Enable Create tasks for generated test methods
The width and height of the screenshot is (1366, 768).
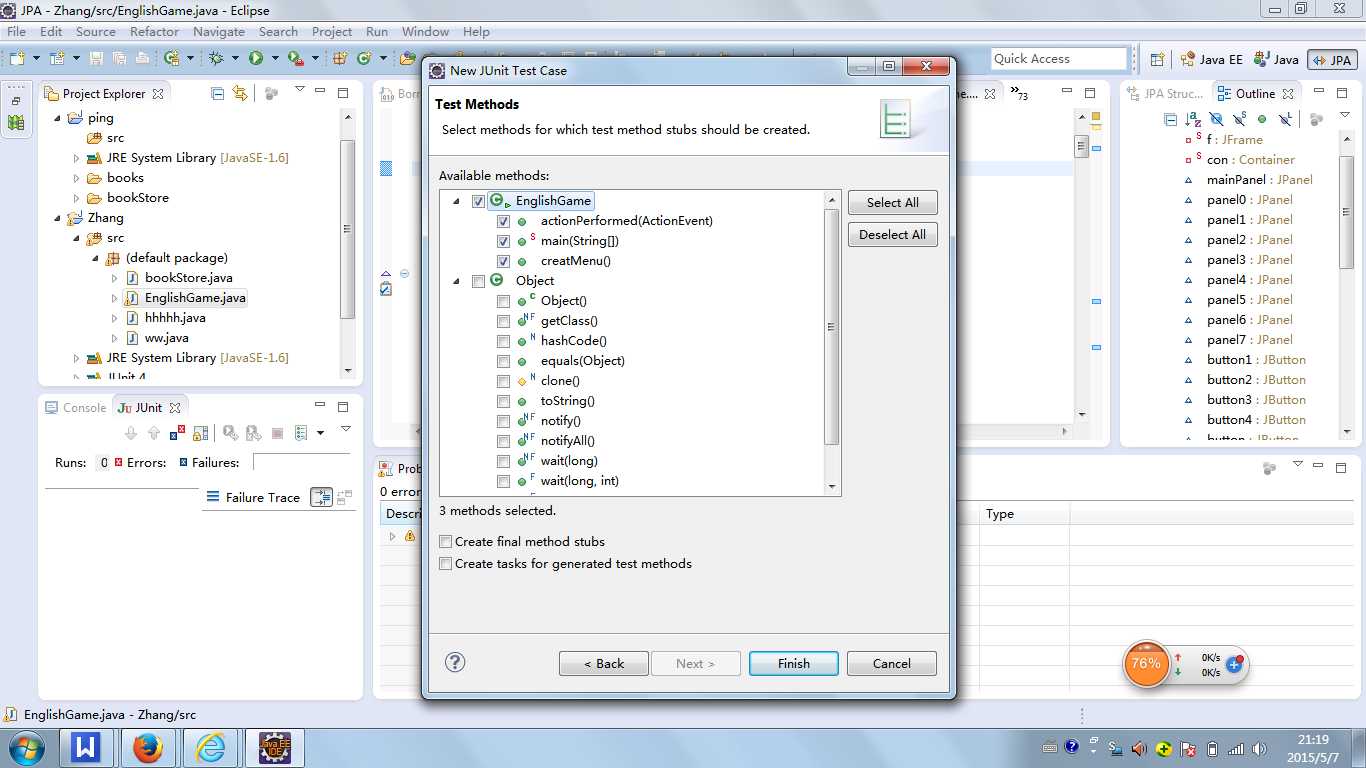coord(446,564)
